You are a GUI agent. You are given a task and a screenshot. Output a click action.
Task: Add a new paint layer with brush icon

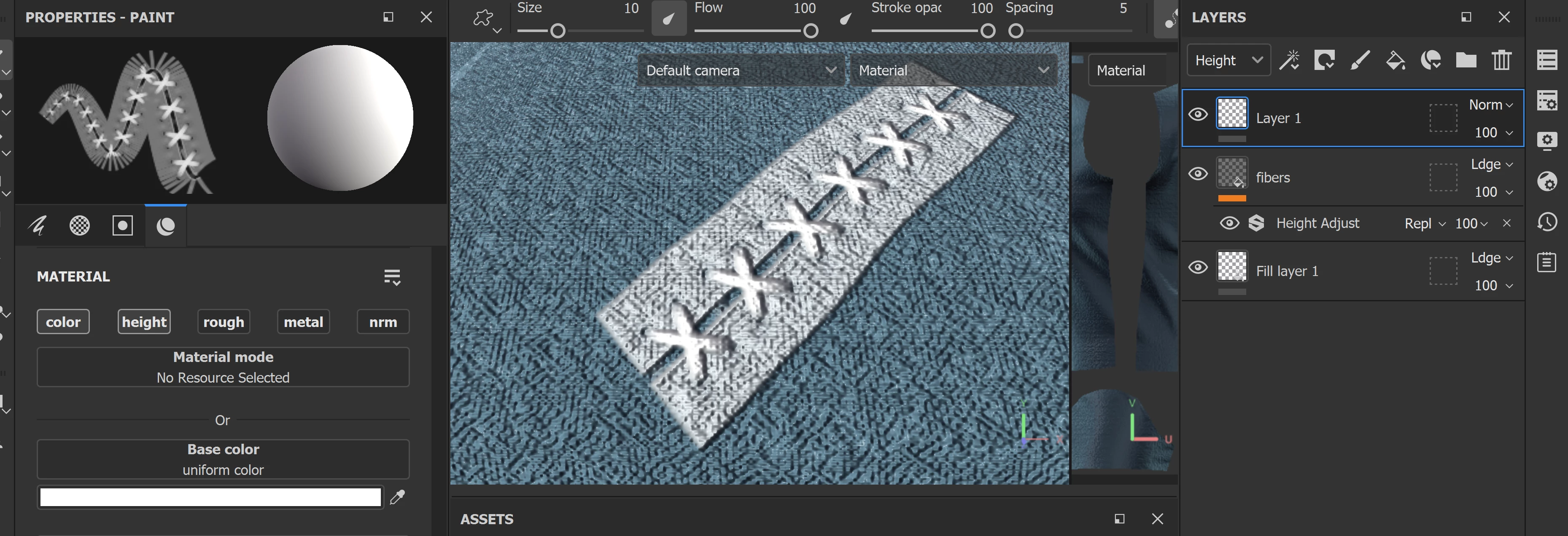[x=1360, y=60]
